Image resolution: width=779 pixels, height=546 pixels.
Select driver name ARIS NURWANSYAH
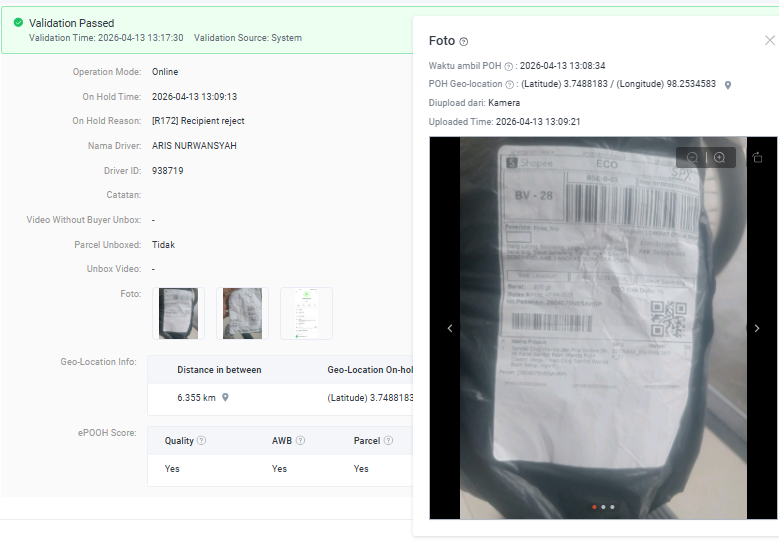click(194, 146)
